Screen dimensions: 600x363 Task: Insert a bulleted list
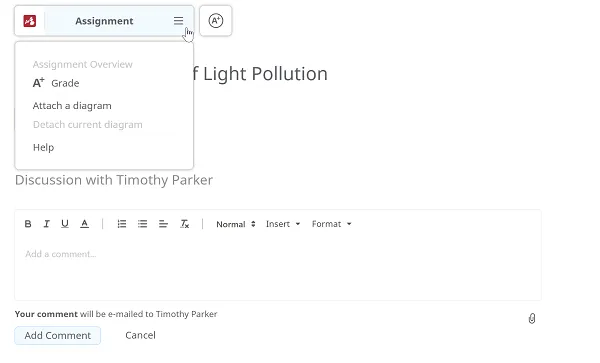click(142, 224)
